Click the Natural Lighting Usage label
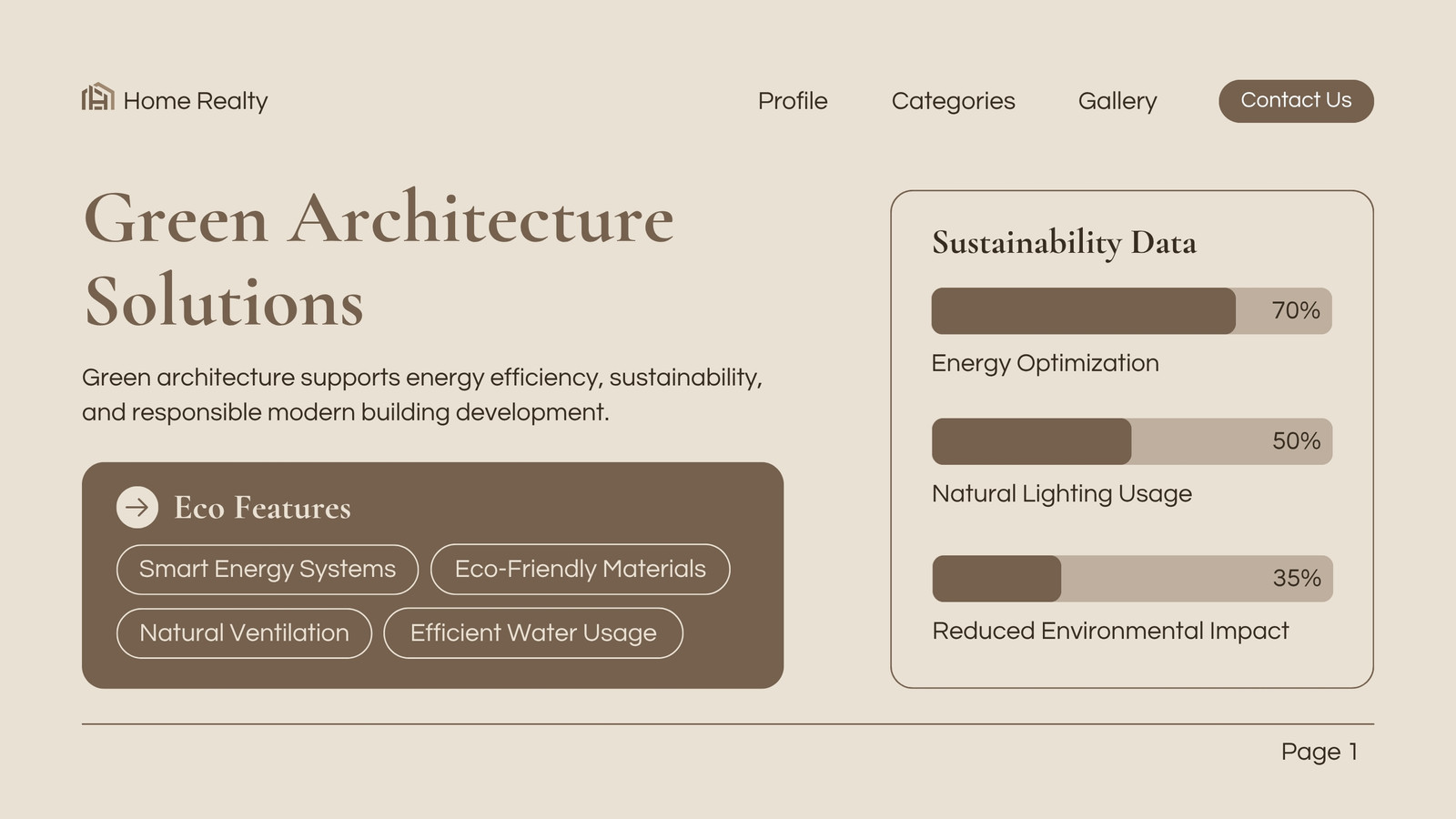The image size is (1456, 819). [1062, 494]
